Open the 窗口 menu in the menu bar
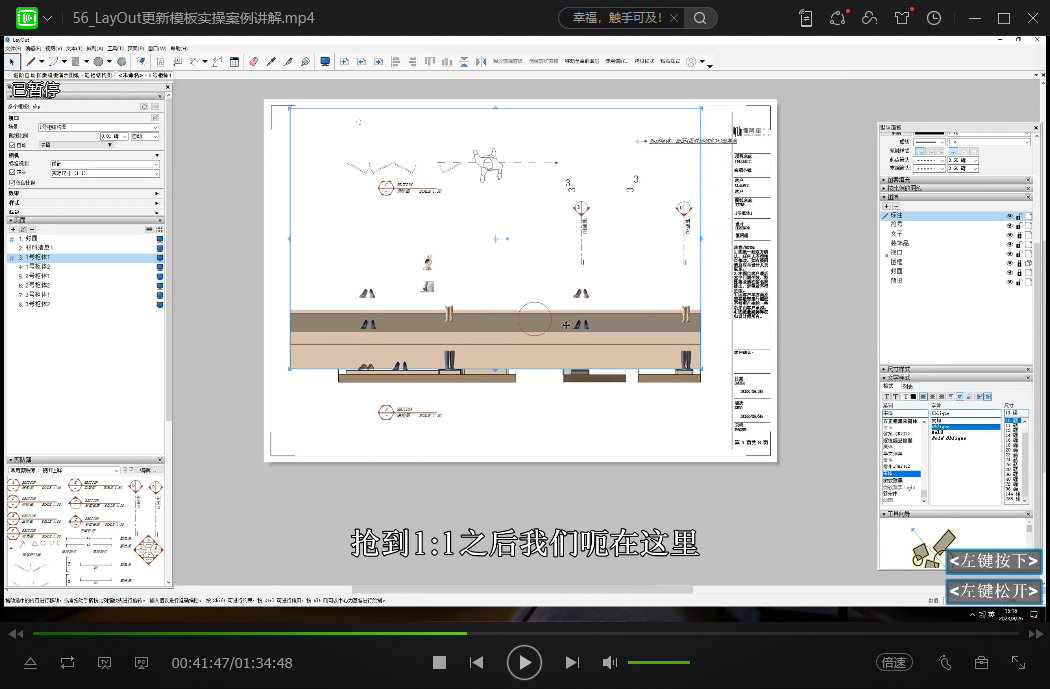This screenshot has height=689, width=1050. (x=157, y=48)
